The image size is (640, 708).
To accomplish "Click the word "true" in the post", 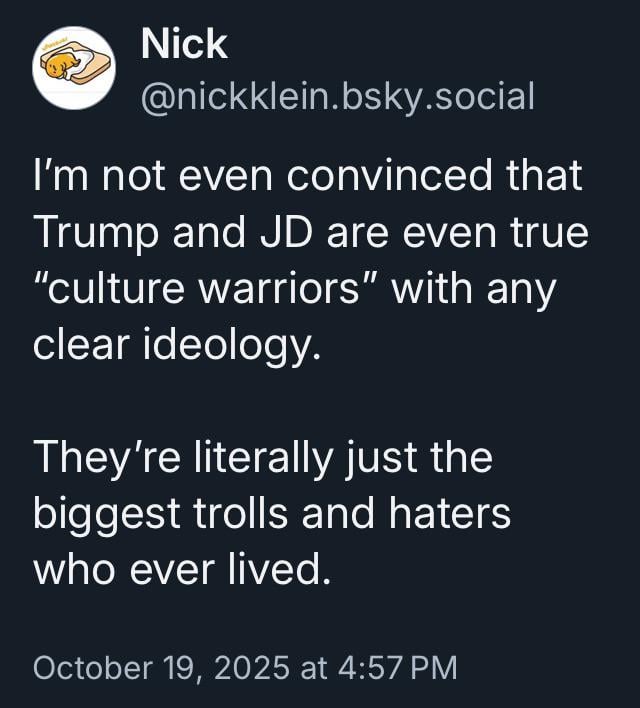I will click(551, 232).
